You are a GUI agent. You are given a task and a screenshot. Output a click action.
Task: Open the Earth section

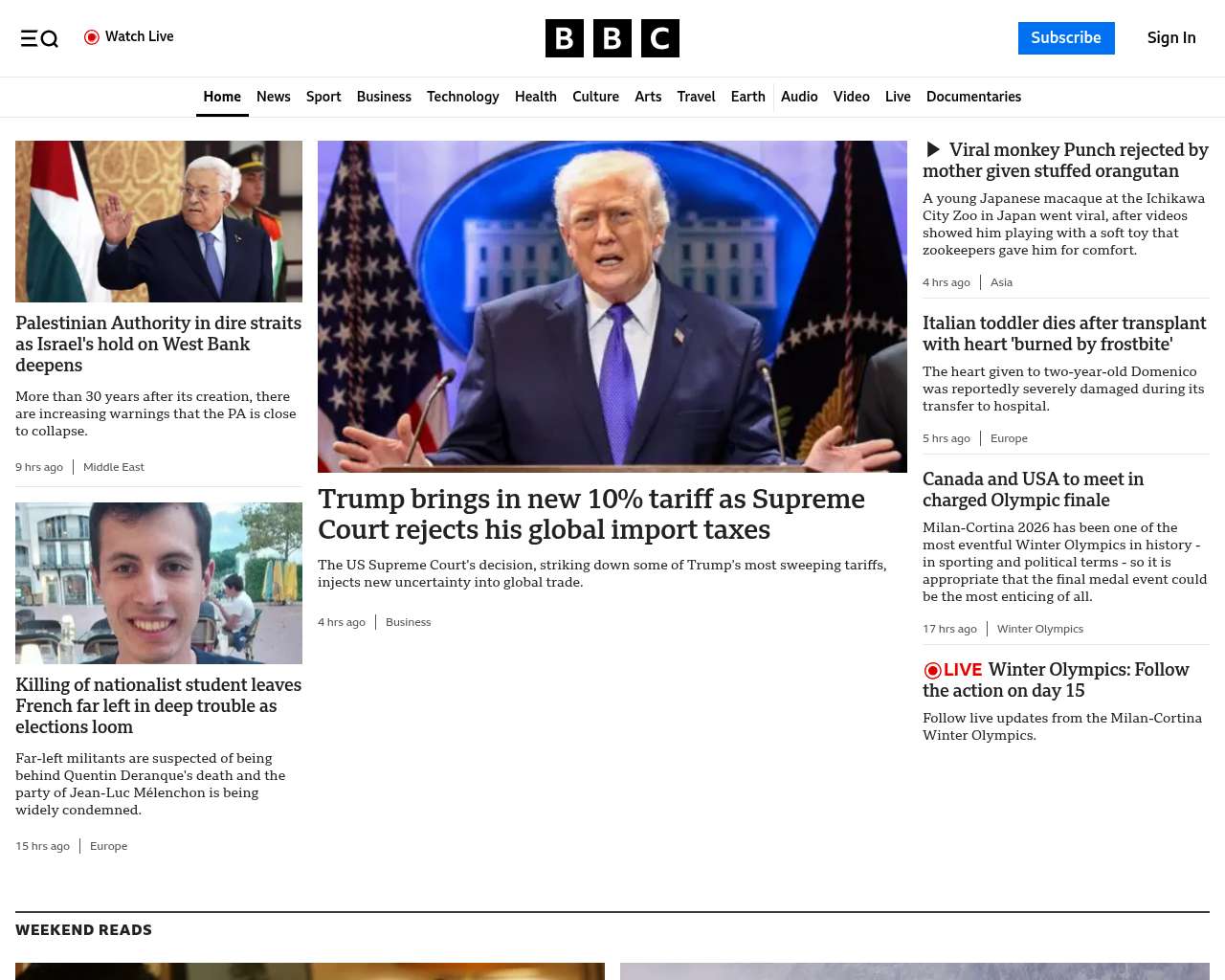click(748, 97)
